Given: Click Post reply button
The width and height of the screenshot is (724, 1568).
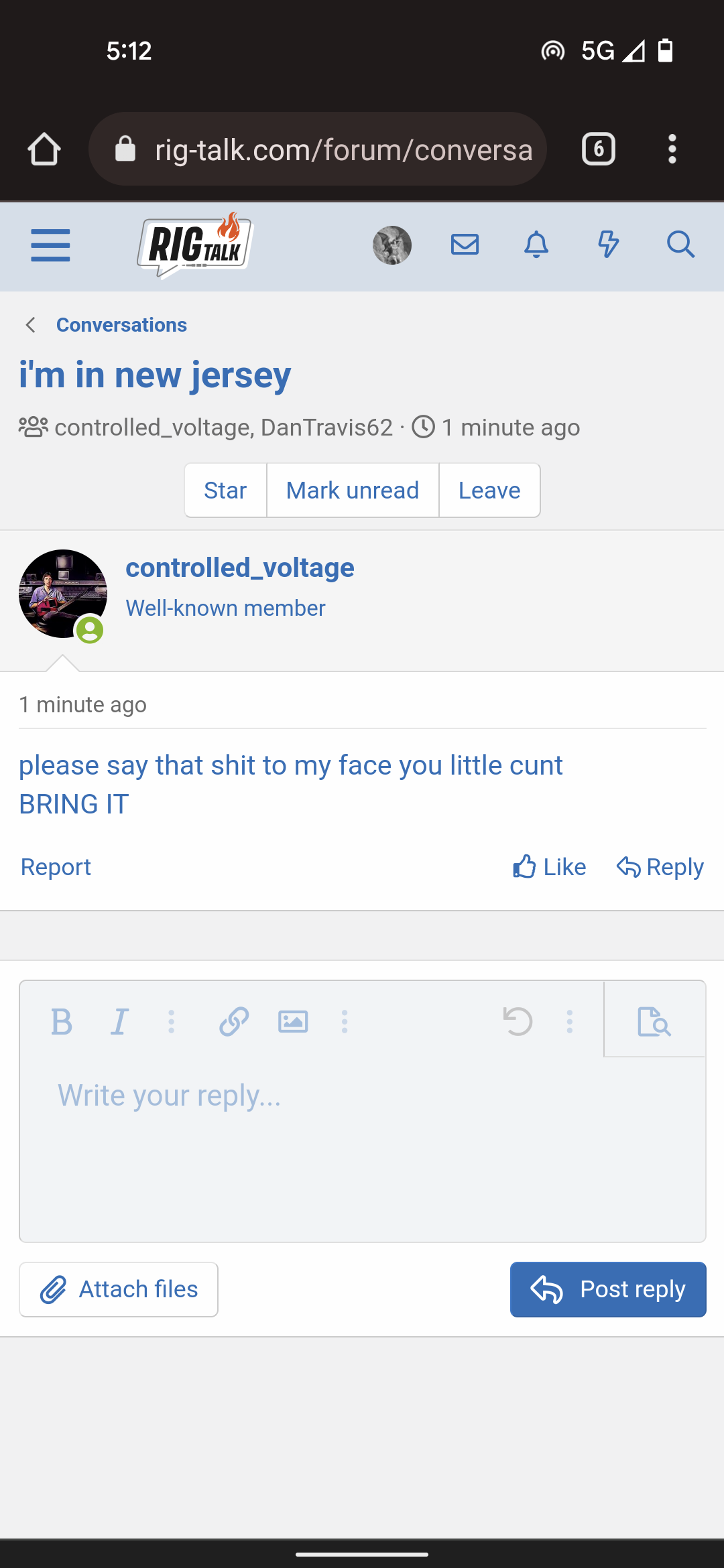Looking at the screenshot, I should pos(608,1289).
